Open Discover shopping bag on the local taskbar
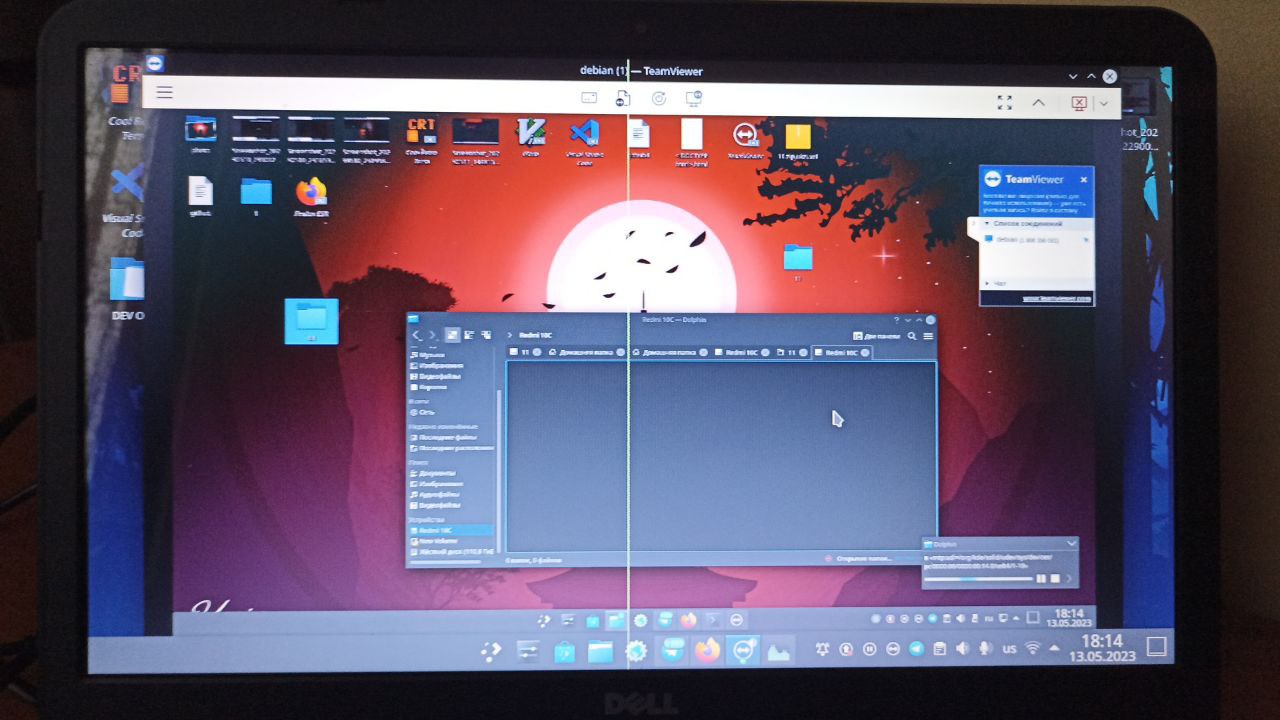The width and height of the screenshot is (1280, 720). (564, 652)
